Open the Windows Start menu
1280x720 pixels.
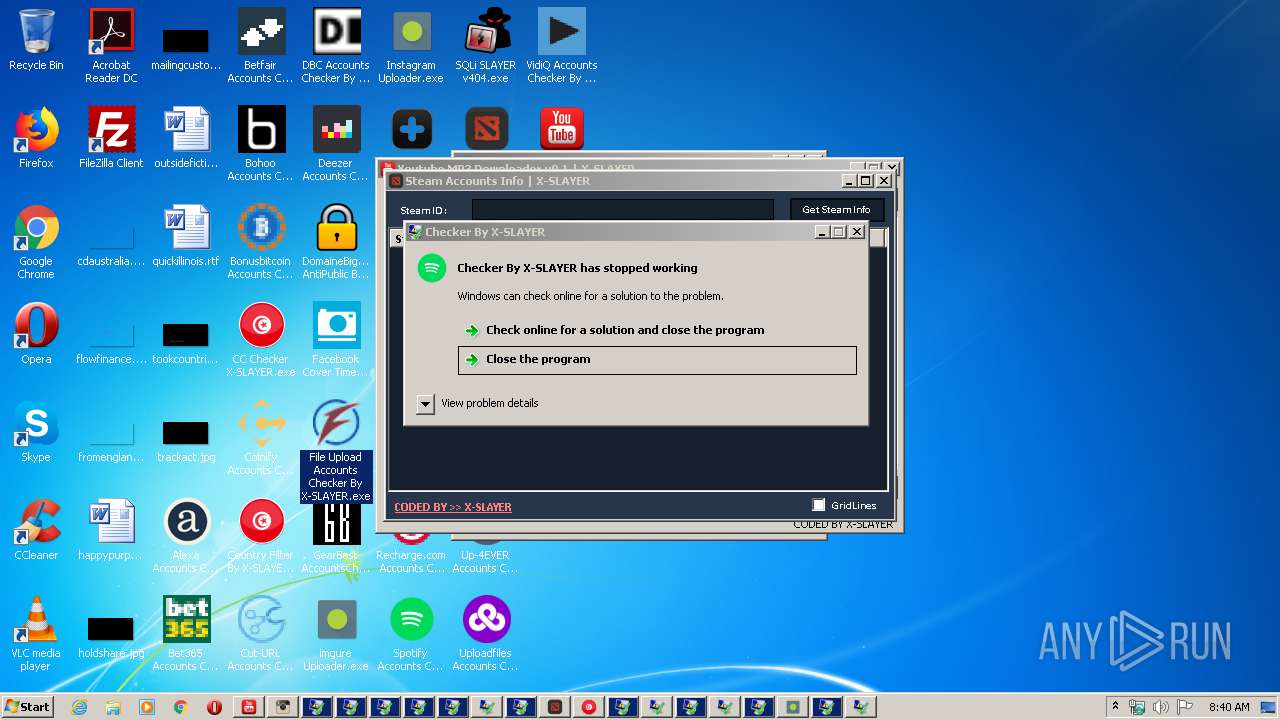click(x=27, y=706)
